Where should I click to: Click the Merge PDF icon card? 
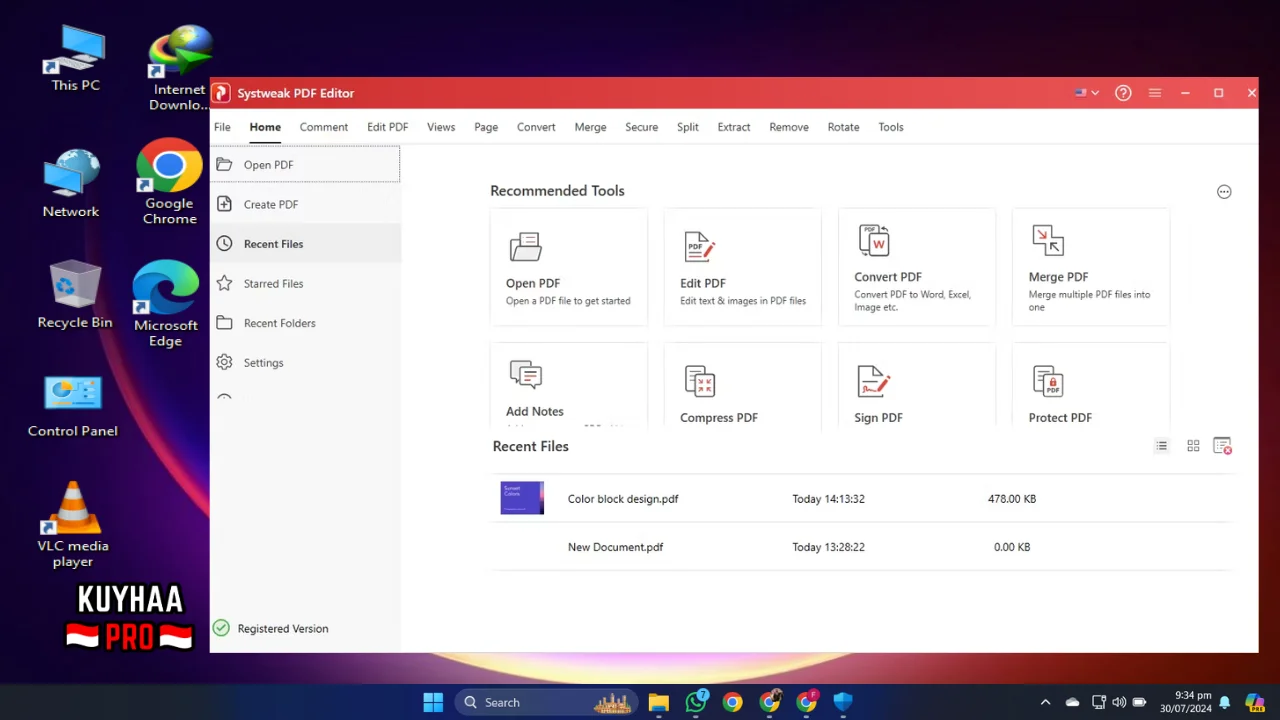[1048, 240]
